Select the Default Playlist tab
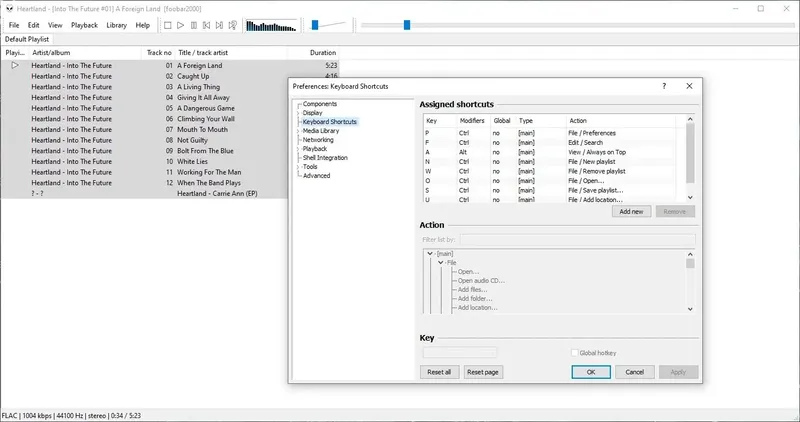Viewport: 800px width, 422px height. pos(27,39)
